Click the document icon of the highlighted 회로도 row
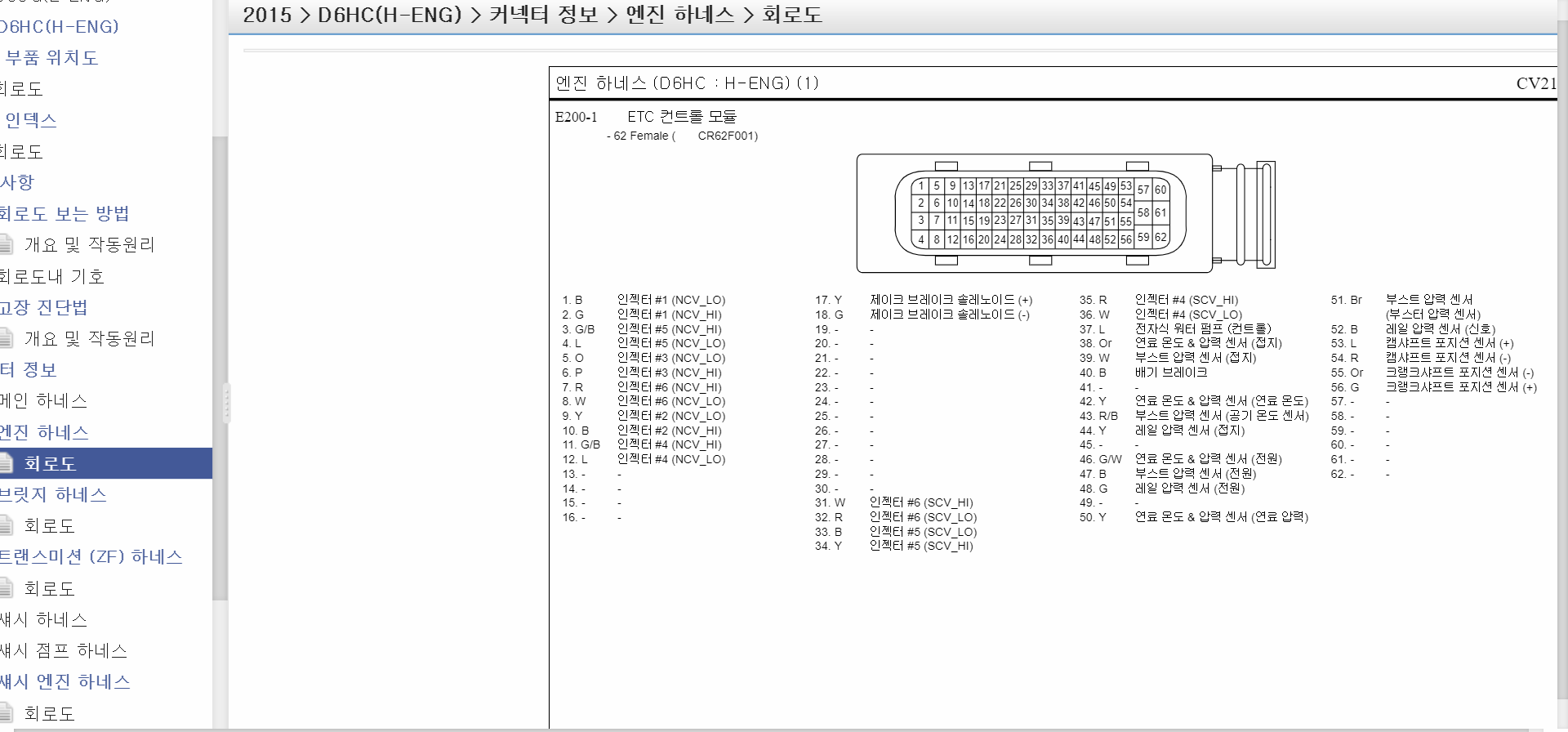Viewport: 1568px width, 732px height. 7,463
